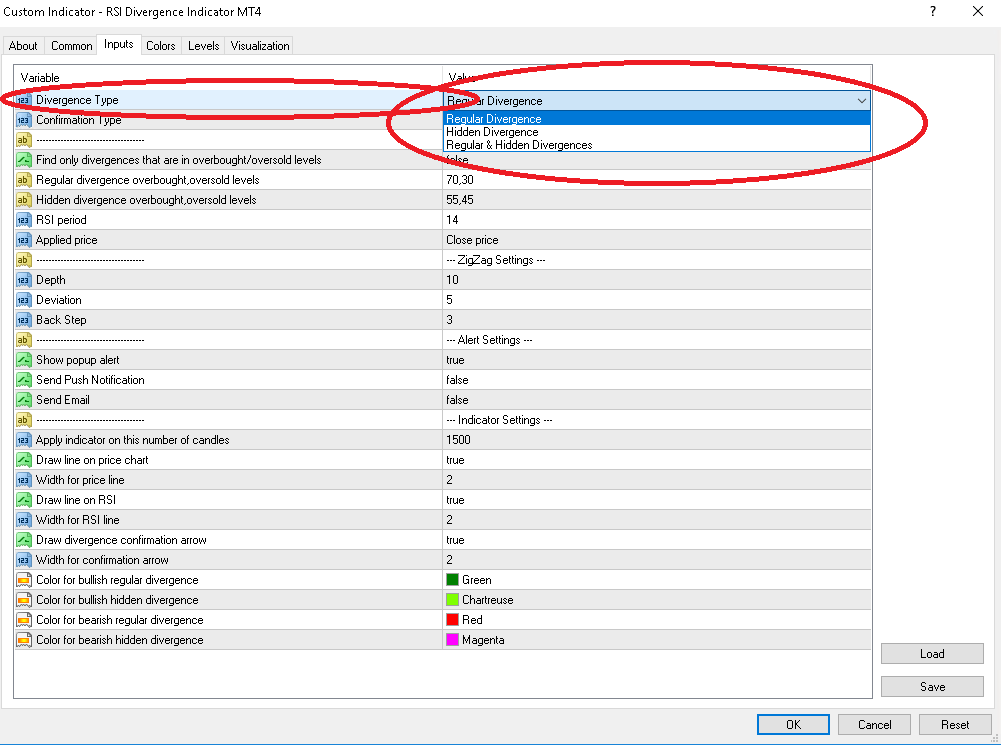Click the icon next to RSI period
1001x745 pixels.
coord(24,220)
